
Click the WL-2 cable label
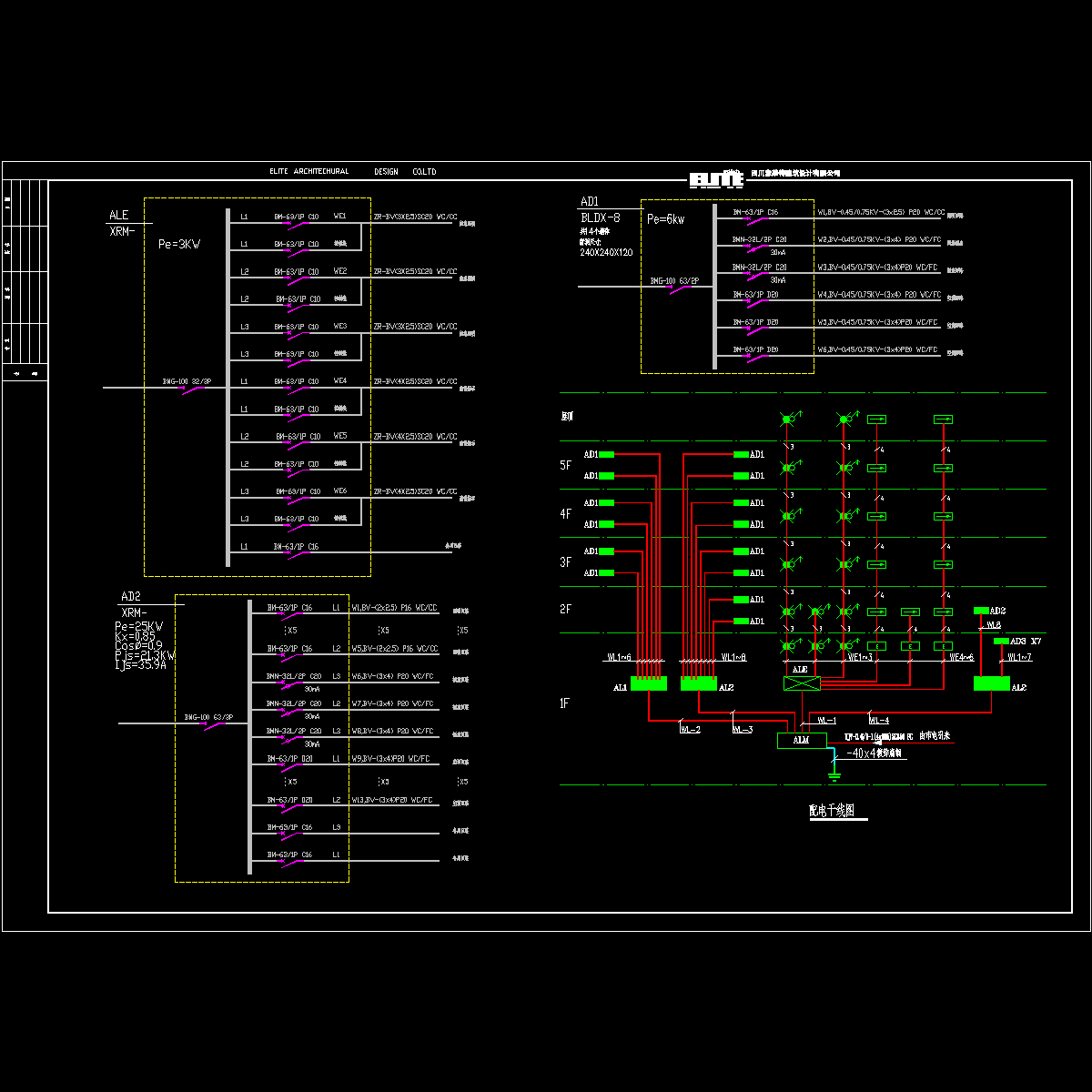click(x=691, y=730)
